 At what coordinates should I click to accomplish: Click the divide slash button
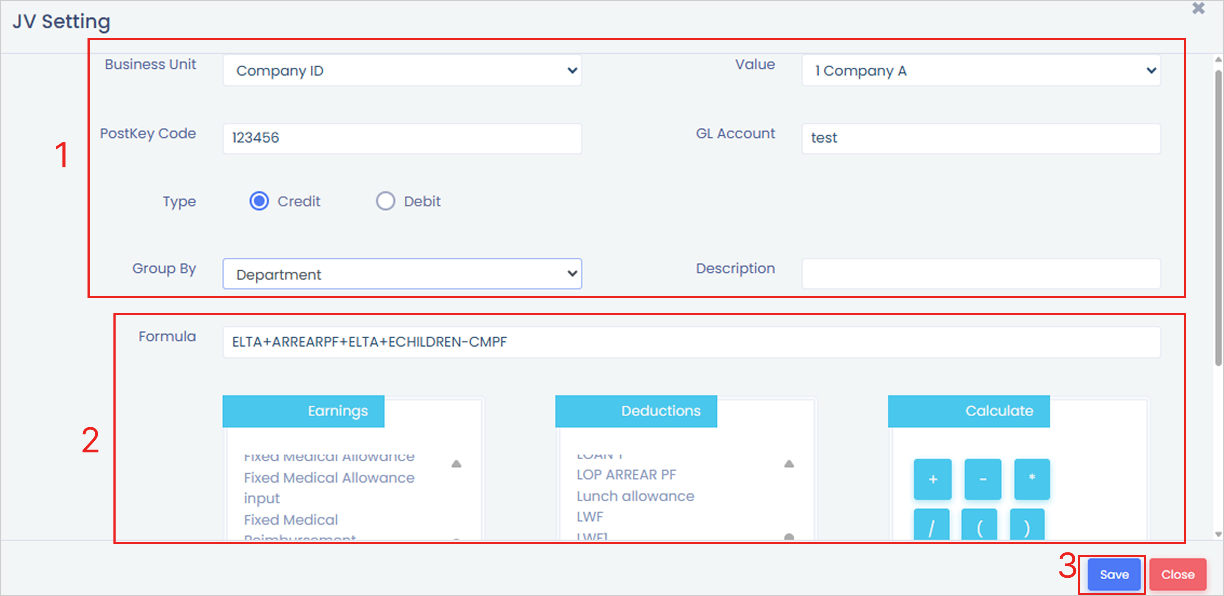932,527
